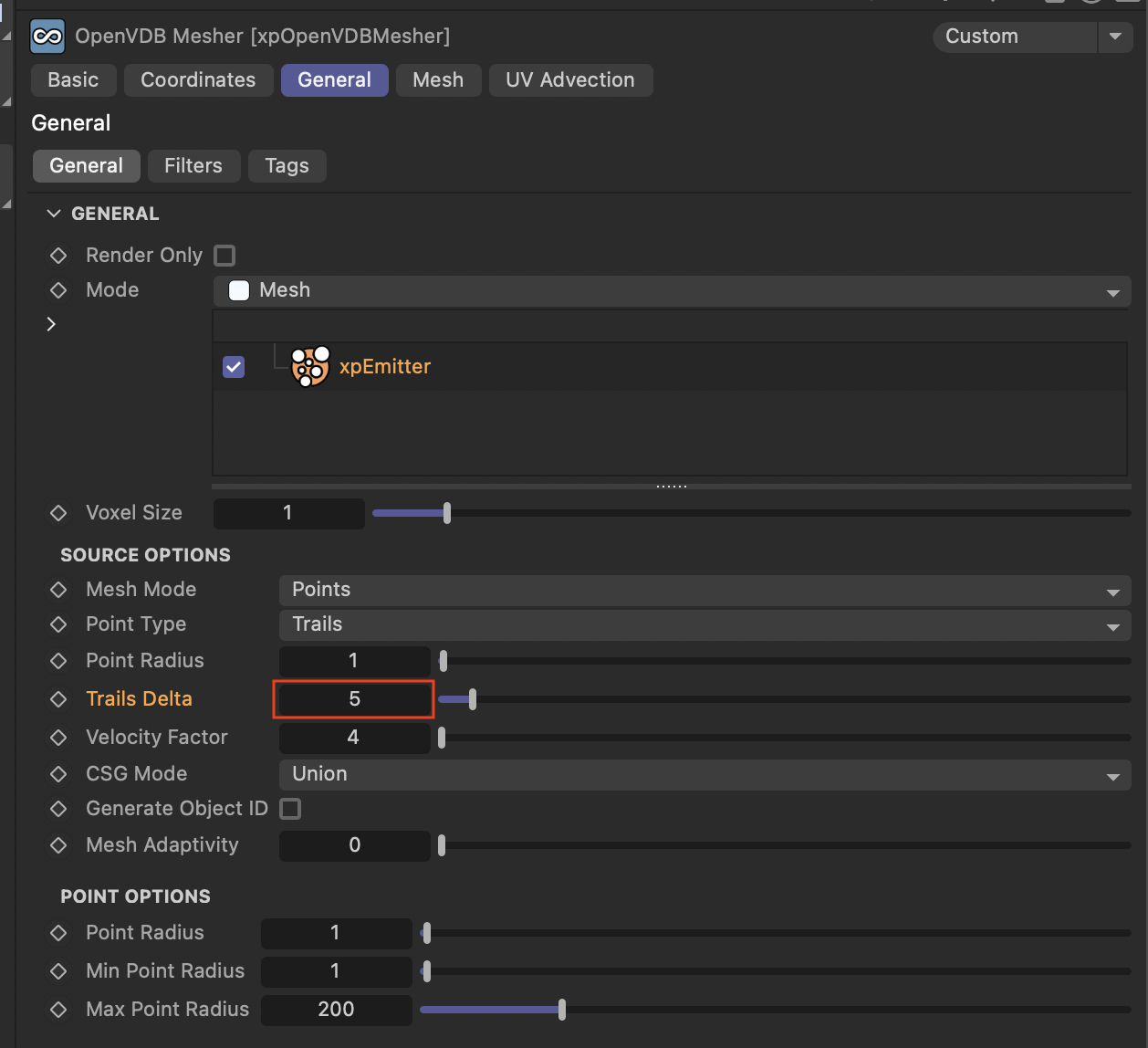Viewport: 1148px width, 1048px height.
Task: Click the Min Point Radius slider handle
Action: pos(427,971)
